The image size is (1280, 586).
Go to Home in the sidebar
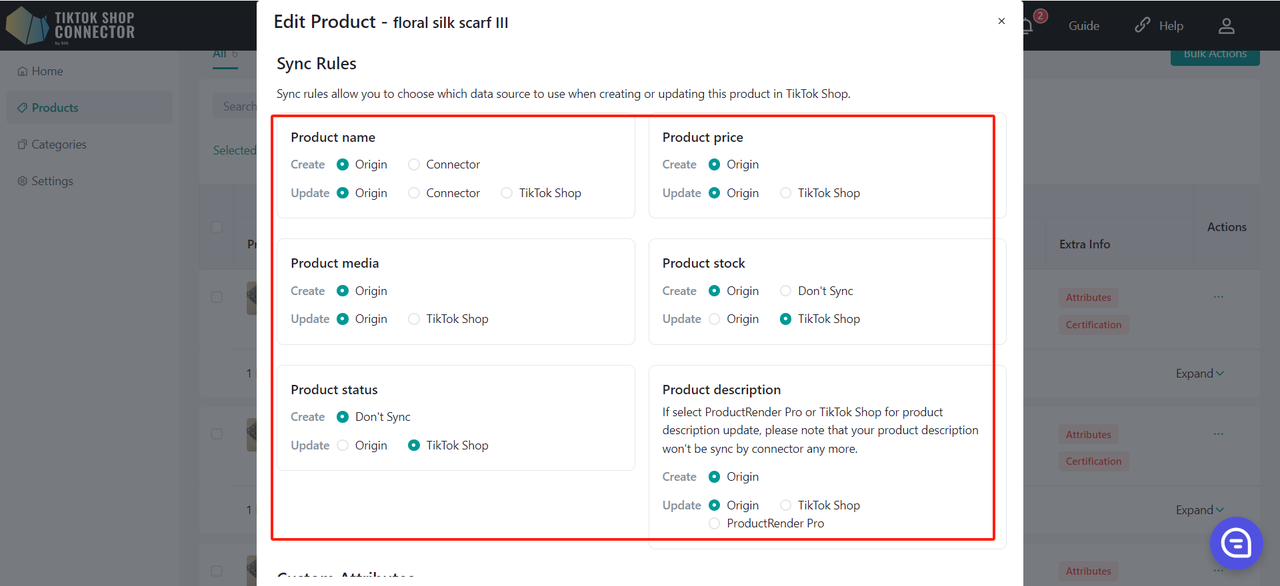click(x=40, y=71)
